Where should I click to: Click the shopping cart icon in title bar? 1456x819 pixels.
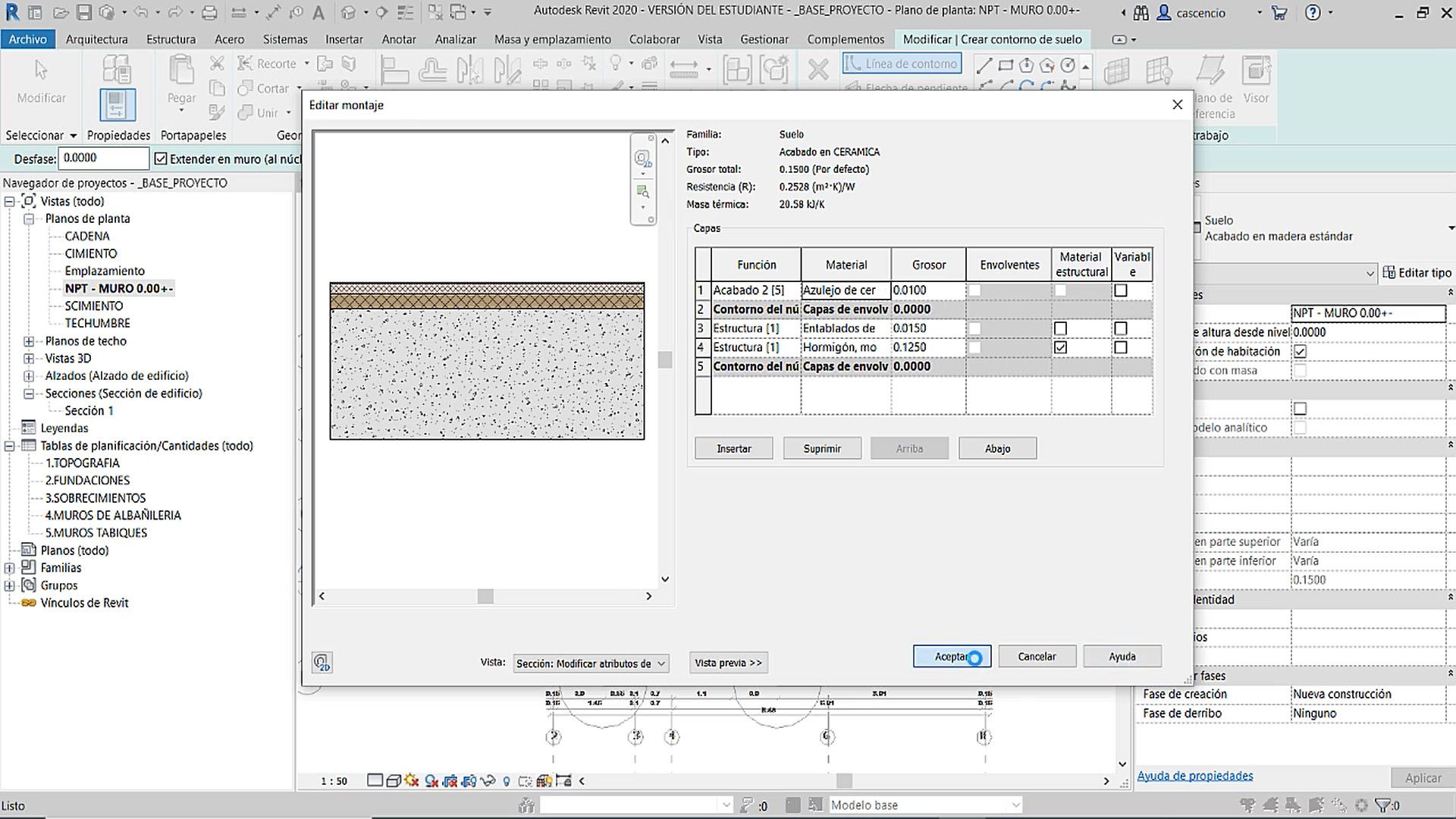click(x=1279, y=13)
